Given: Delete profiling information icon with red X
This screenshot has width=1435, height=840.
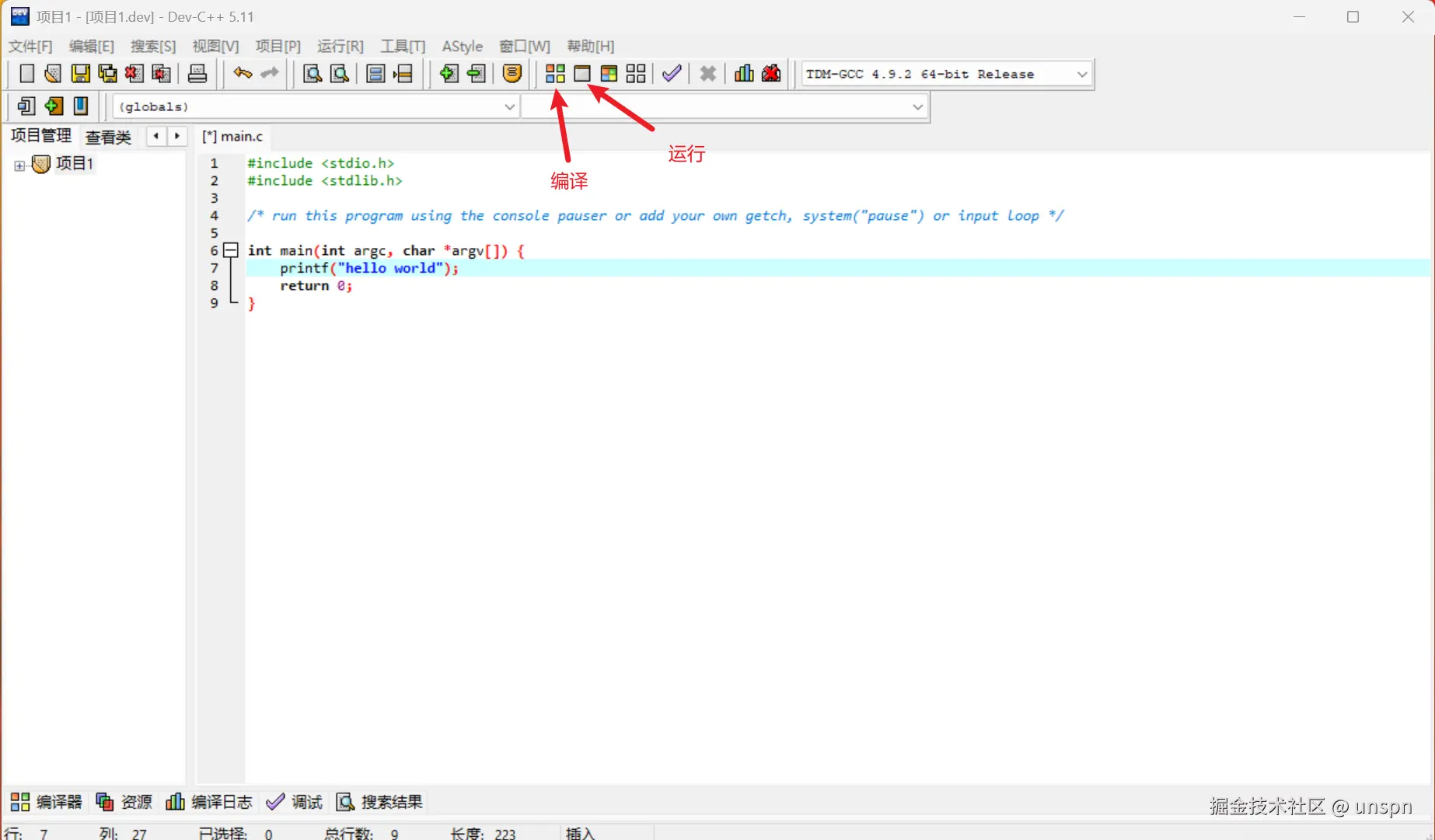Looking at the screenshot, I should (771, 74).
